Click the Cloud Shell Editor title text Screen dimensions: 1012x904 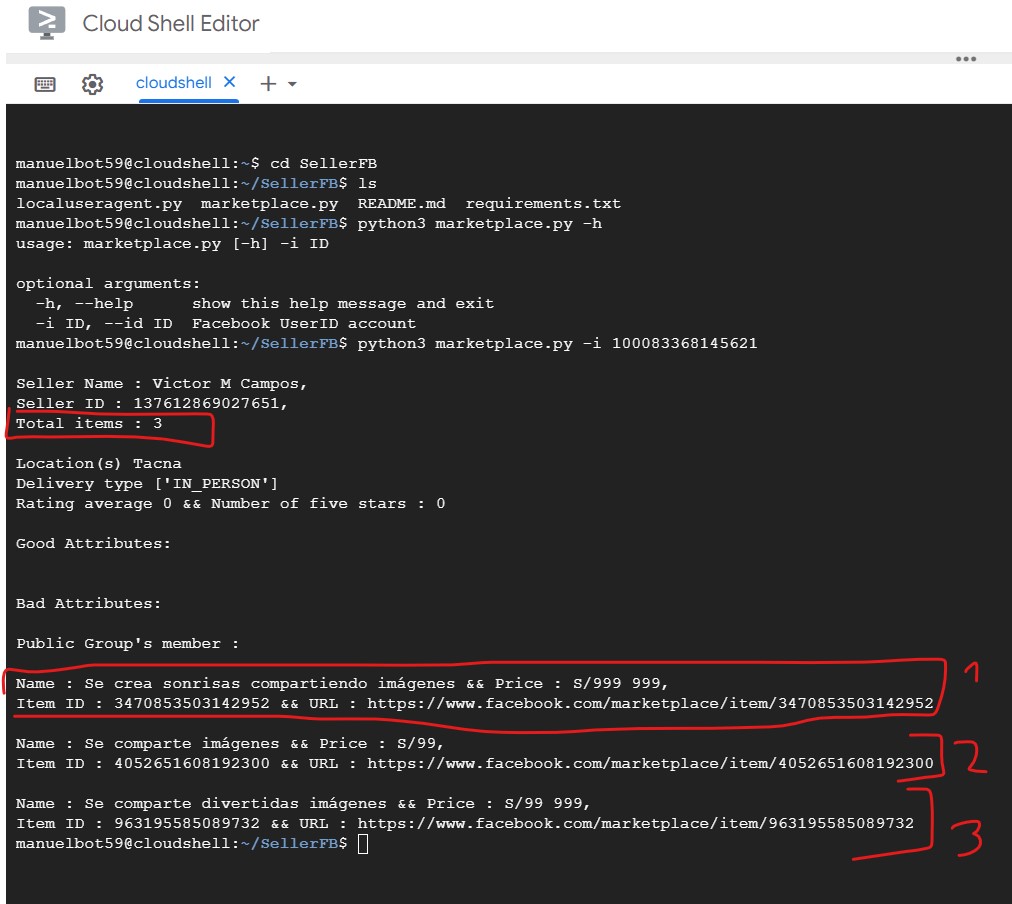[170, 23]
